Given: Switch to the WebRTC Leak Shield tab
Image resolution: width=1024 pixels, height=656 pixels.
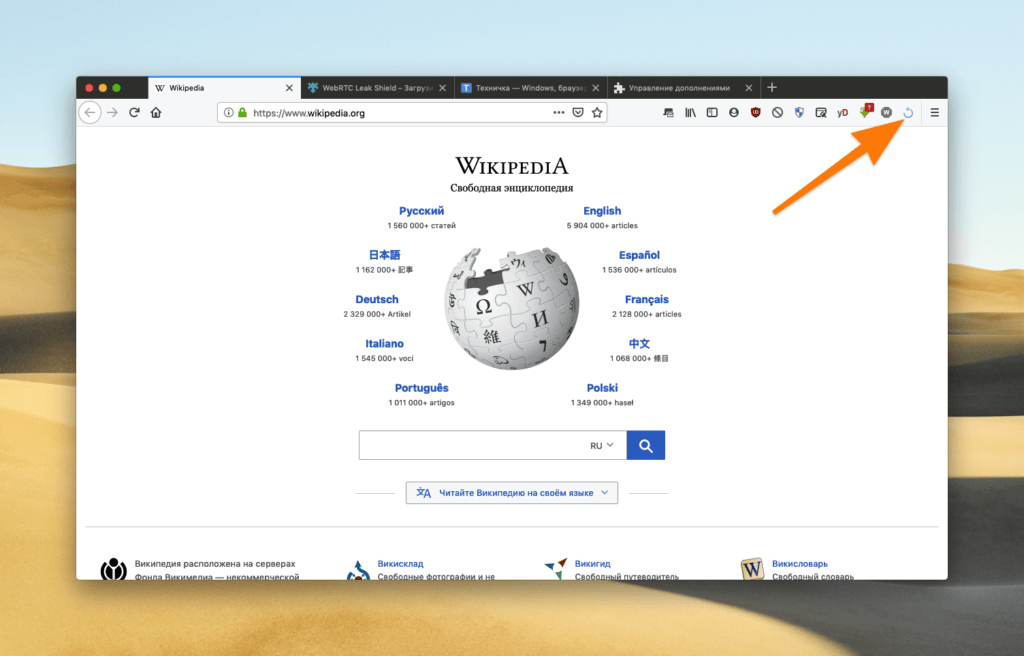Looking at the screenshot, I should pos(377,88).
